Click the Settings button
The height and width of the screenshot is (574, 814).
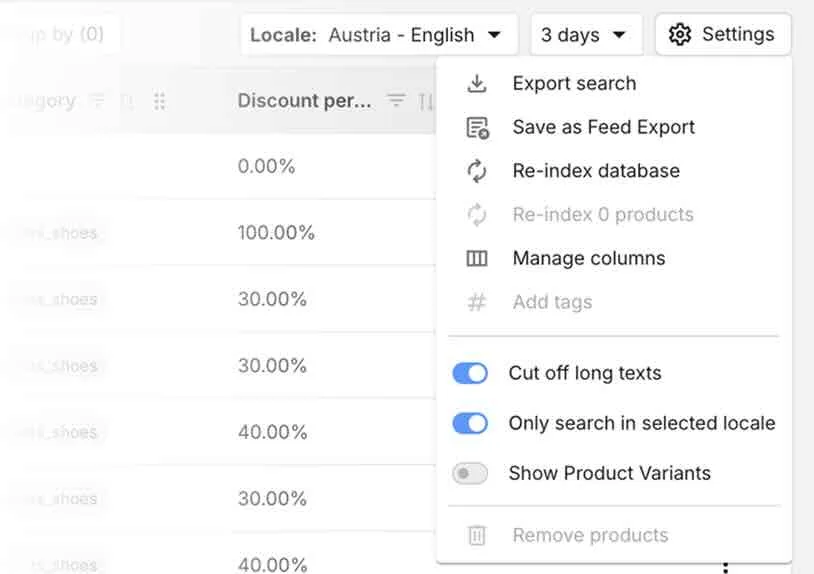pos(723,35)
